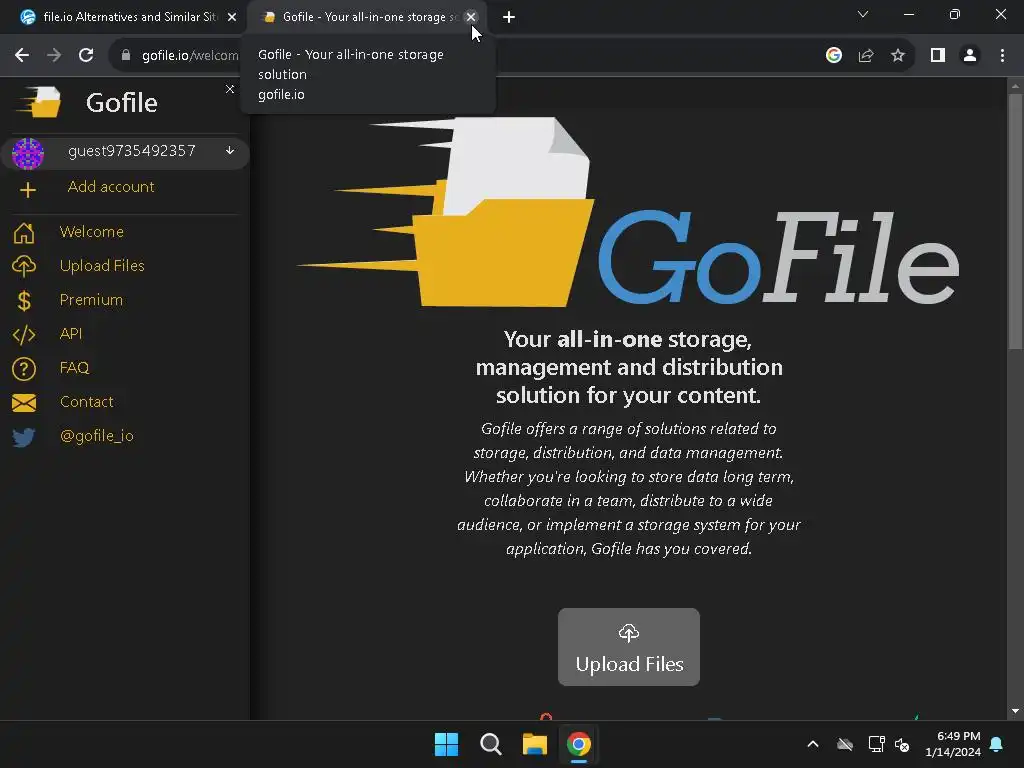Screen dimensions: 1024x768
Task: Click the network display tray icon
Action: [x=876, y=744]
